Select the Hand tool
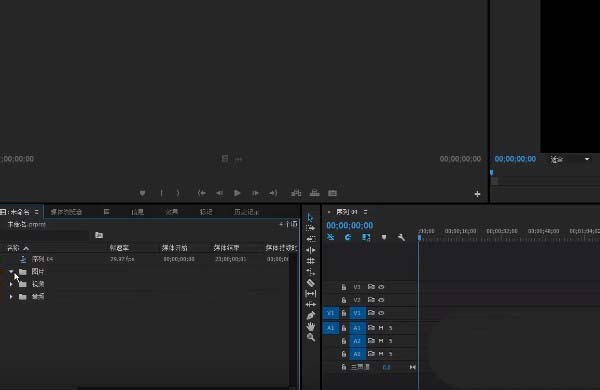Viewport: 600px width, 390px height. tap(310, 326)
